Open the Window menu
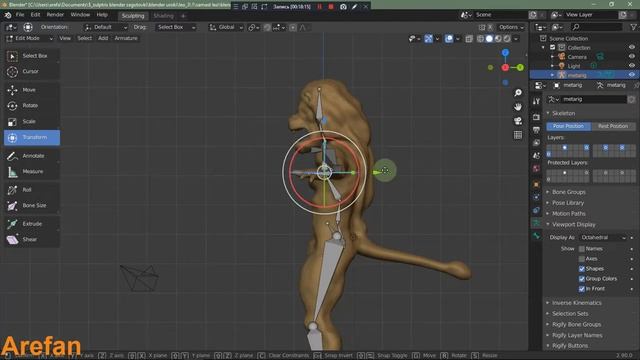Image resolution: width=640 pixels, height=360 pixels. (x=80, y=15)
